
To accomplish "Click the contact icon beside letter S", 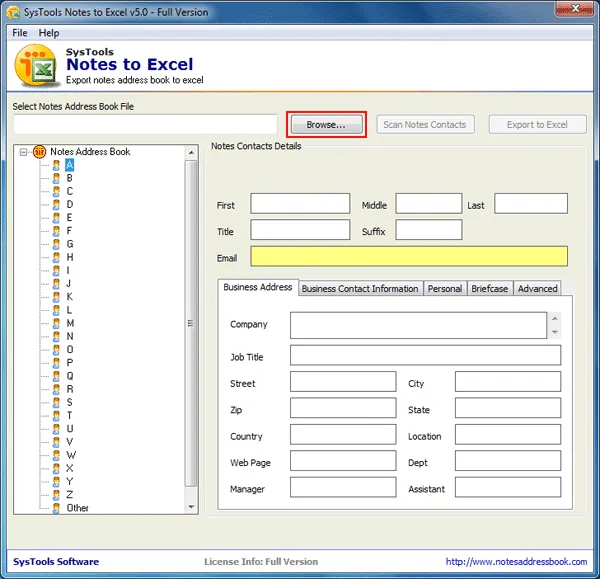I will 56,403.
